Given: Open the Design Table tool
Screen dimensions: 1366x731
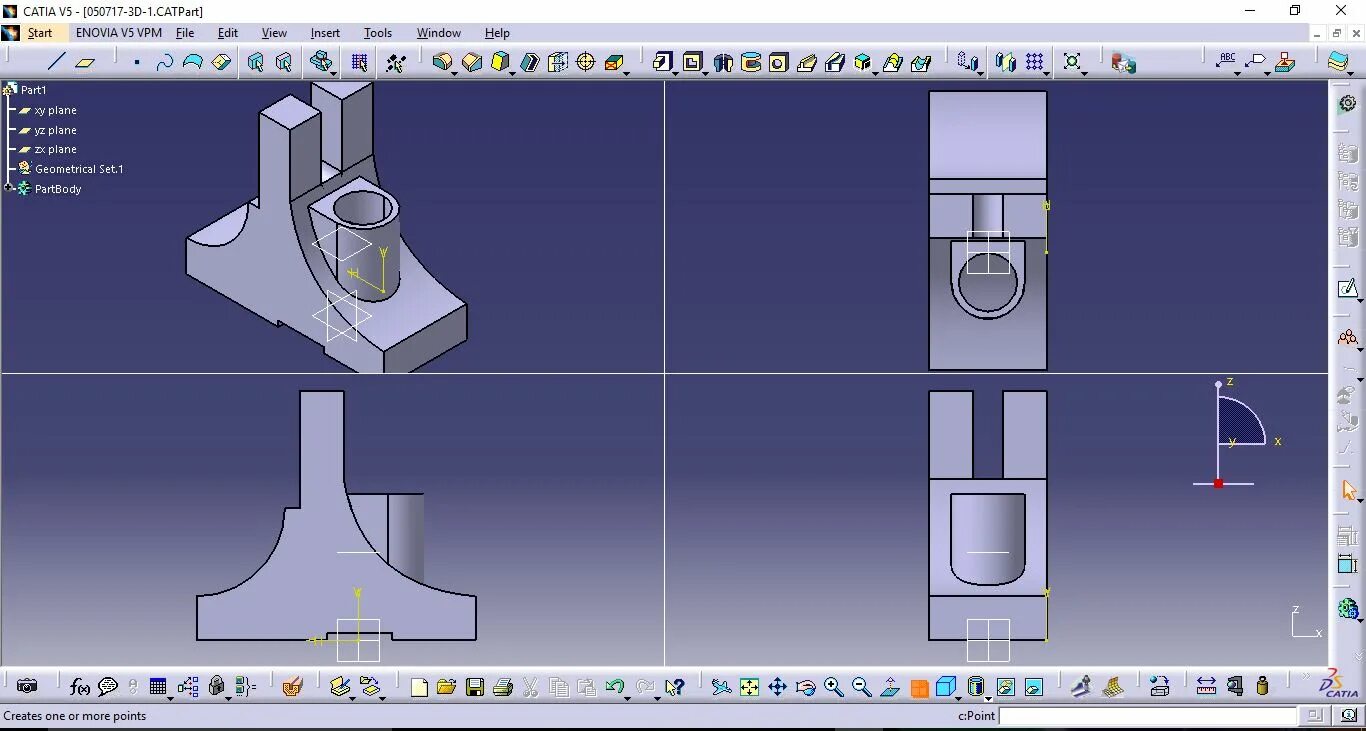Looking at the screenshot, I should tap(158, 686).
